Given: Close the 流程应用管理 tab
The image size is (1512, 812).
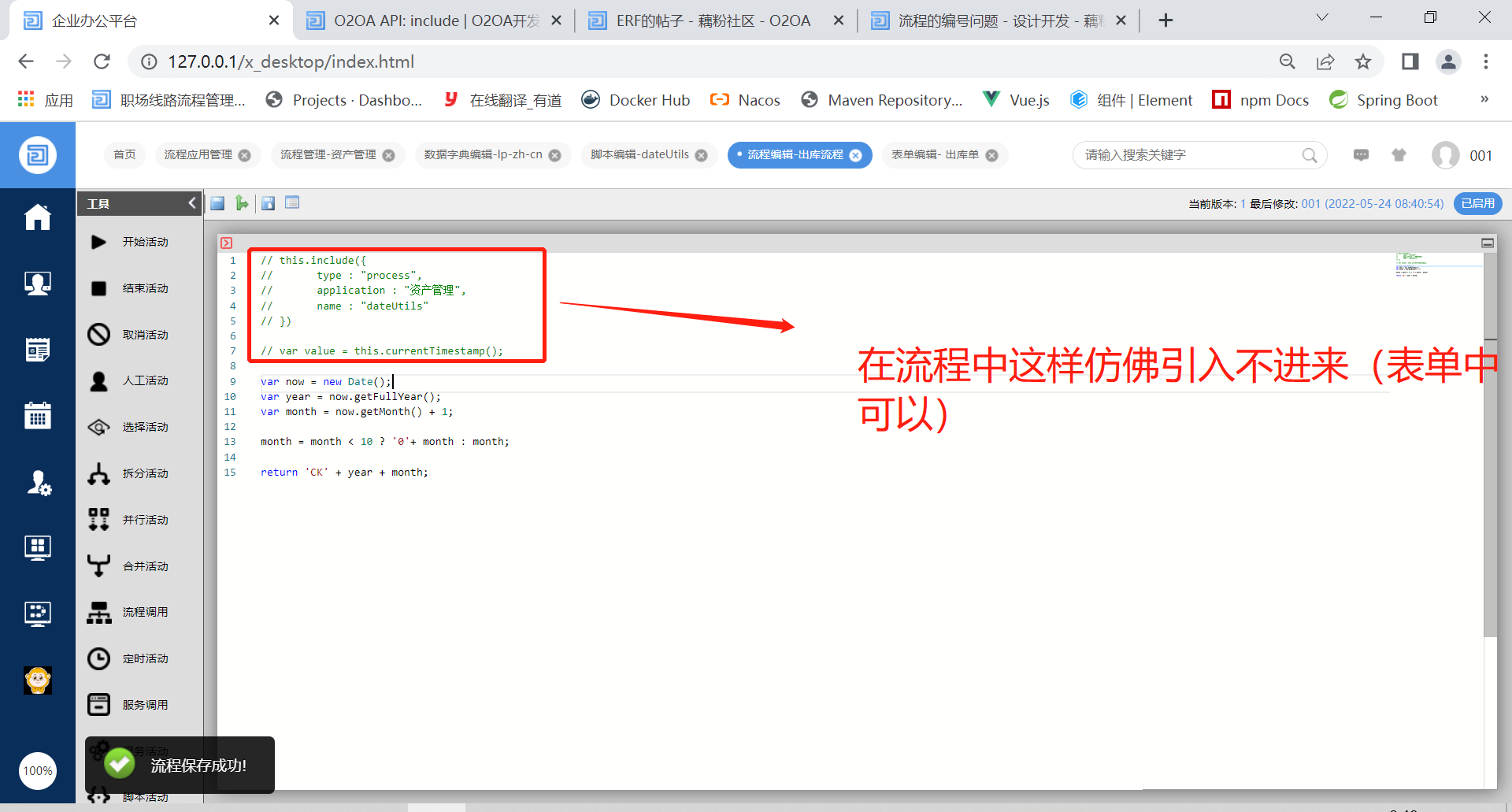Looking at the screenshot, I should 245,156.
